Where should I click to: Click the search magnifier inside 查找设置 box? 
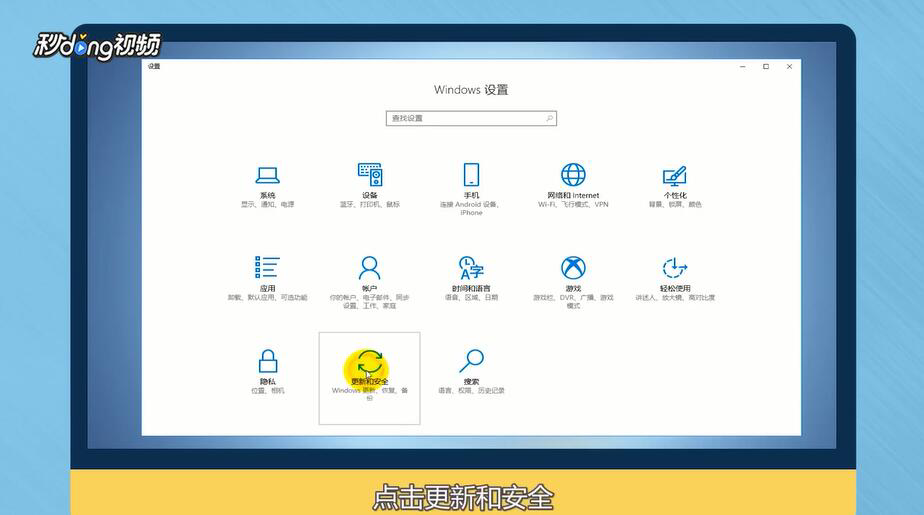[549, 118]
